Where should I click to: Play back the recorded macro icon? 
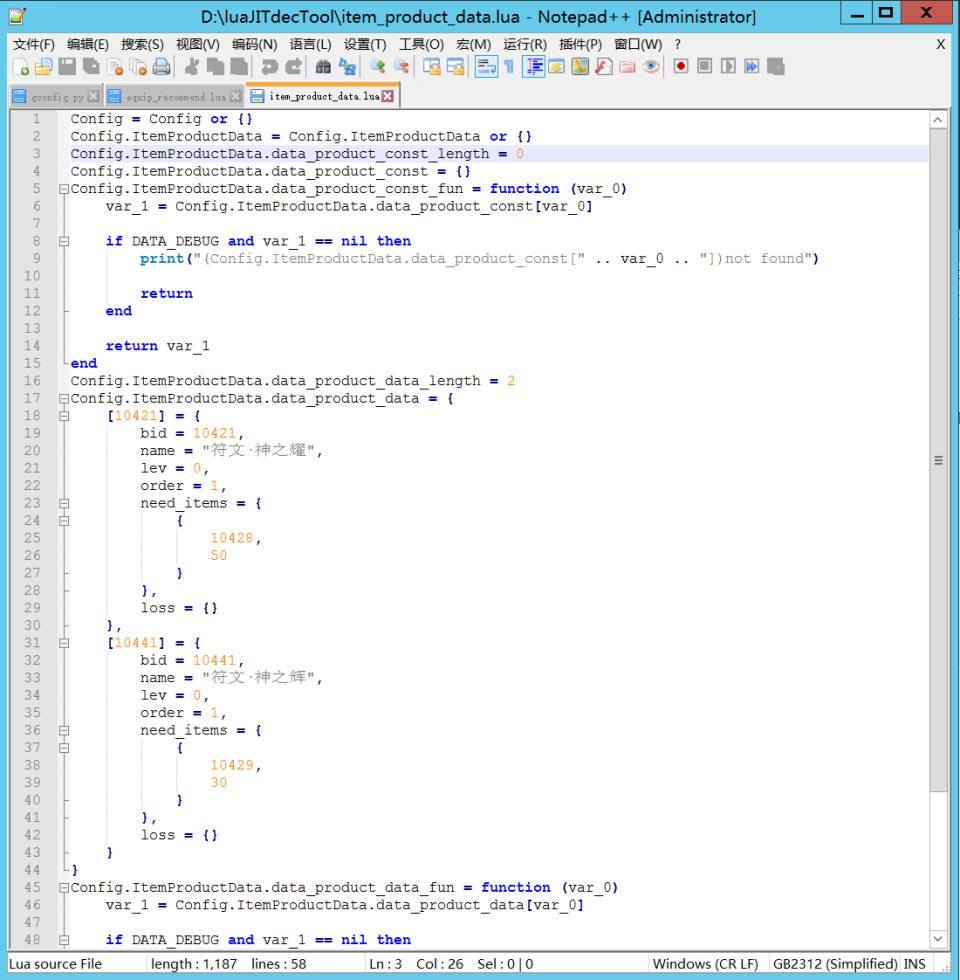pos(728,67)
